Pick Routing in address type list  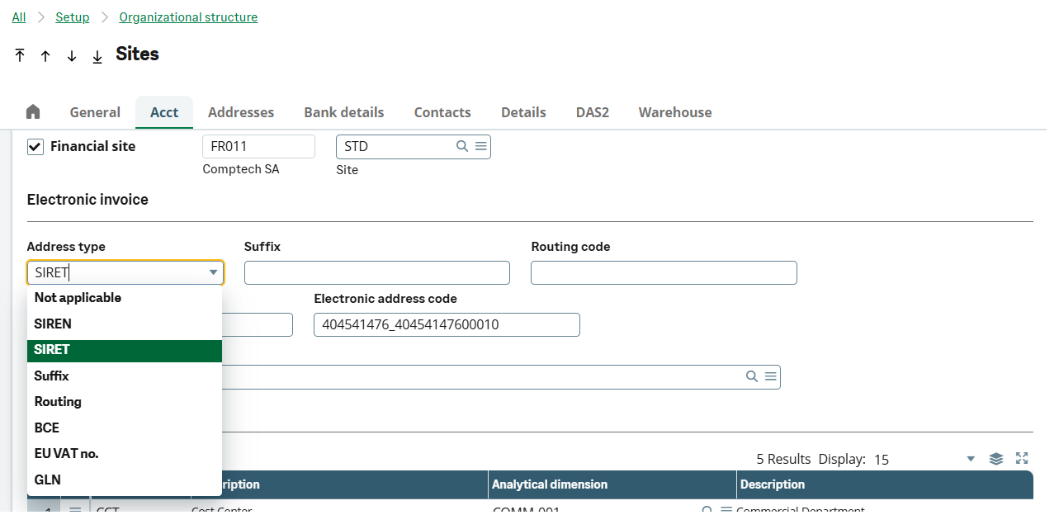pos(124,402)
